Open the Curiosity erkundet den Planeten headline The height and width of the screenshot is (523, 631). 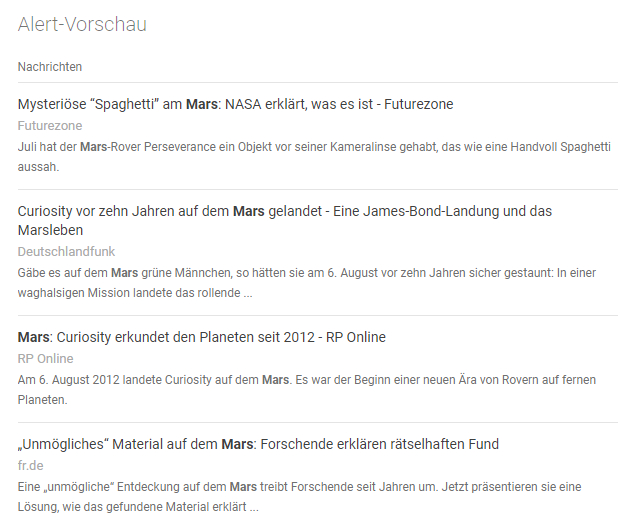[202, 337]
